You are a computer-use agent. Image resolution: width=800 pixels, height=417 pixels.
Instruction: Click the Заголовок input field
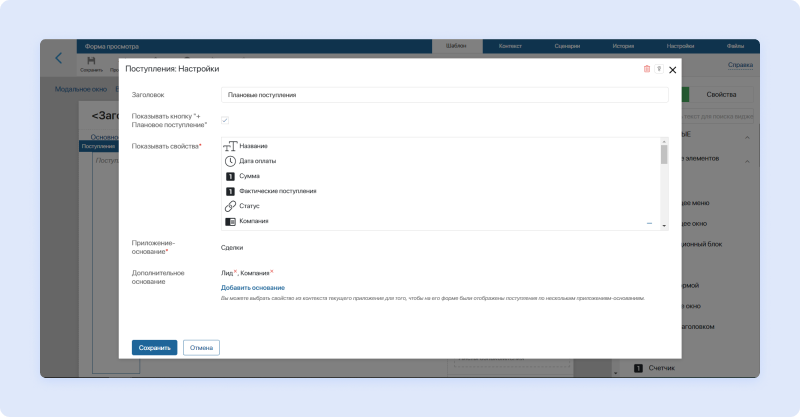[x=444, y=95]
